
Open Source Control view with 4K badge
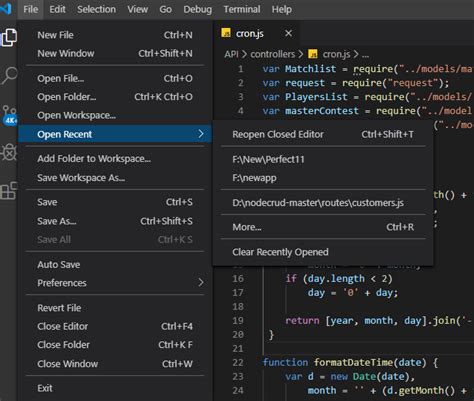(x=9, y=115)
